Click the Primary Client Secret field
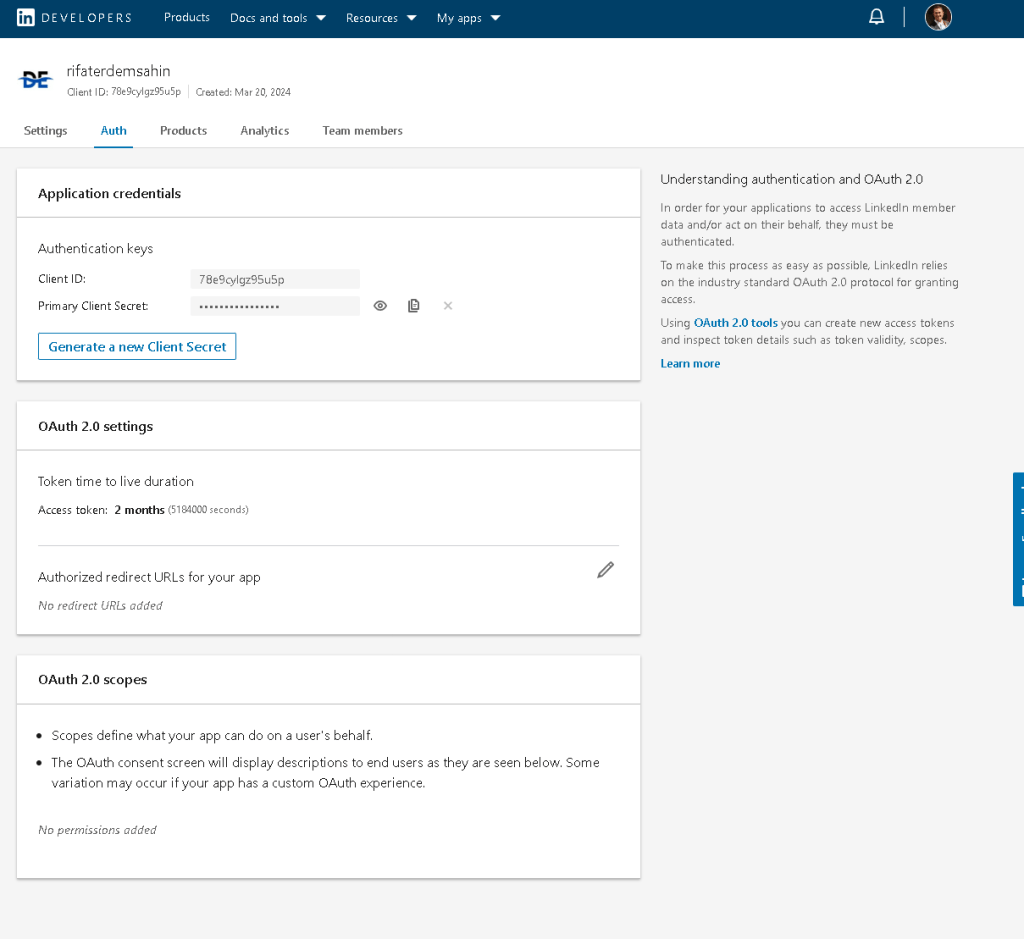 click(x=275, y=306)
